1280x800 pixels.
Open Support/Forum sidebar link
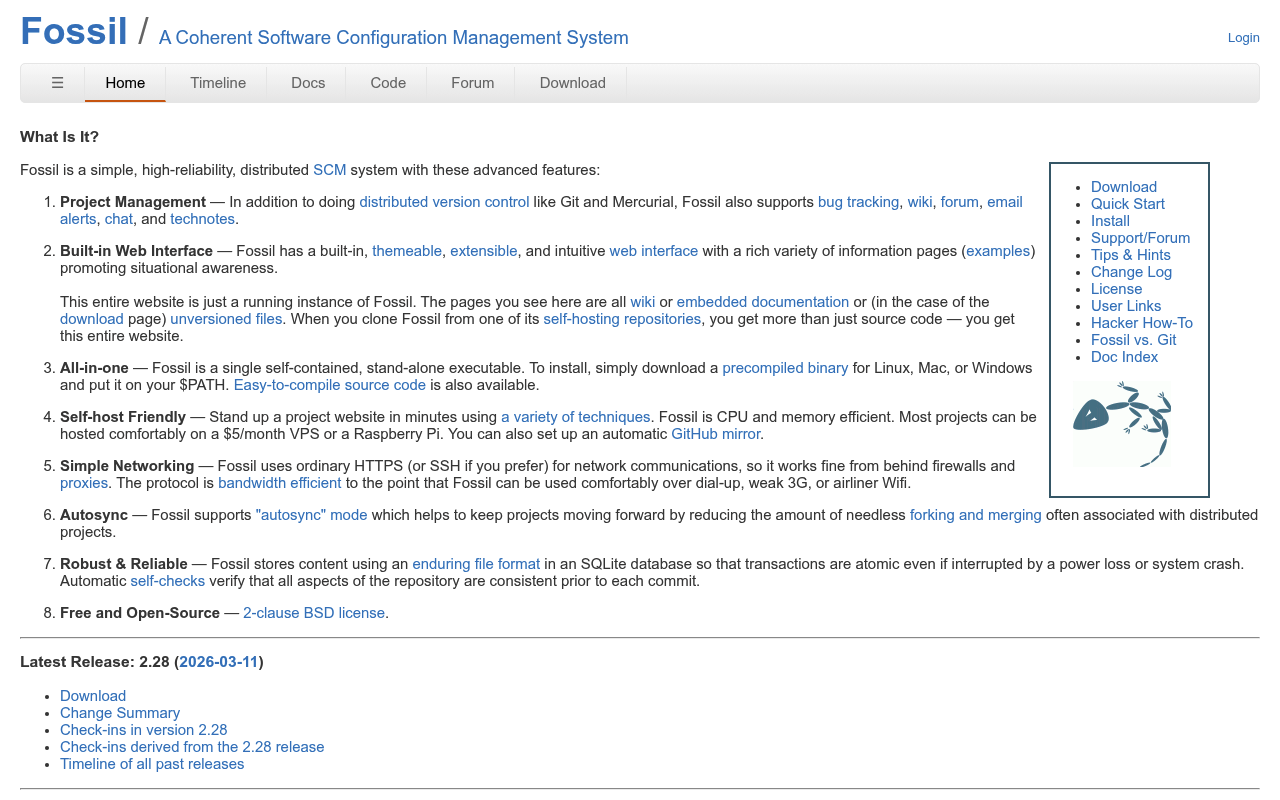(x=1141, y=238)
